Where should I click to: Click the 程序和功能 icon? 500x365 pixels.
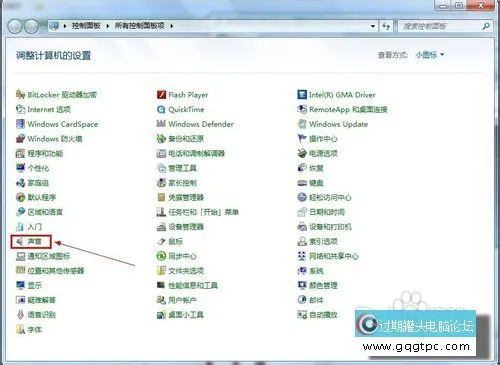(21, 153)
